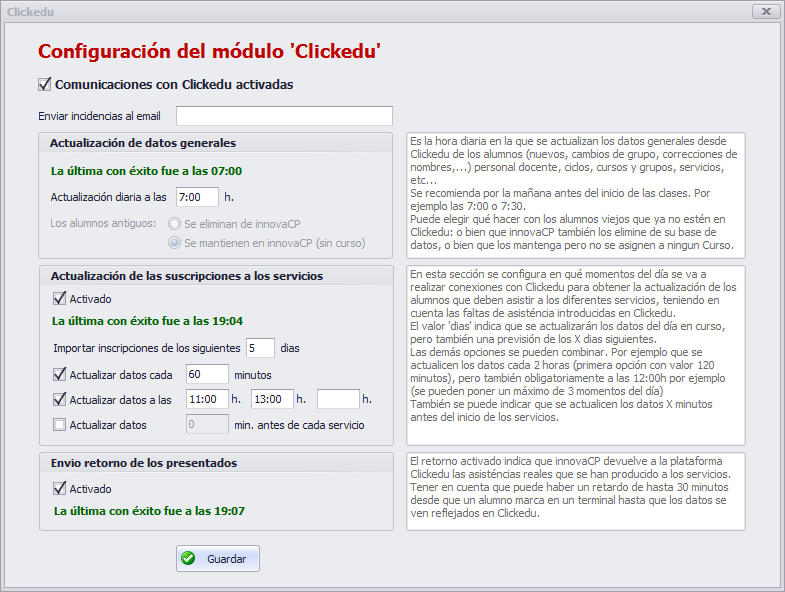Click 'Los alumnos antiguos:' label
785x592 pixels.
pos(103,223)
